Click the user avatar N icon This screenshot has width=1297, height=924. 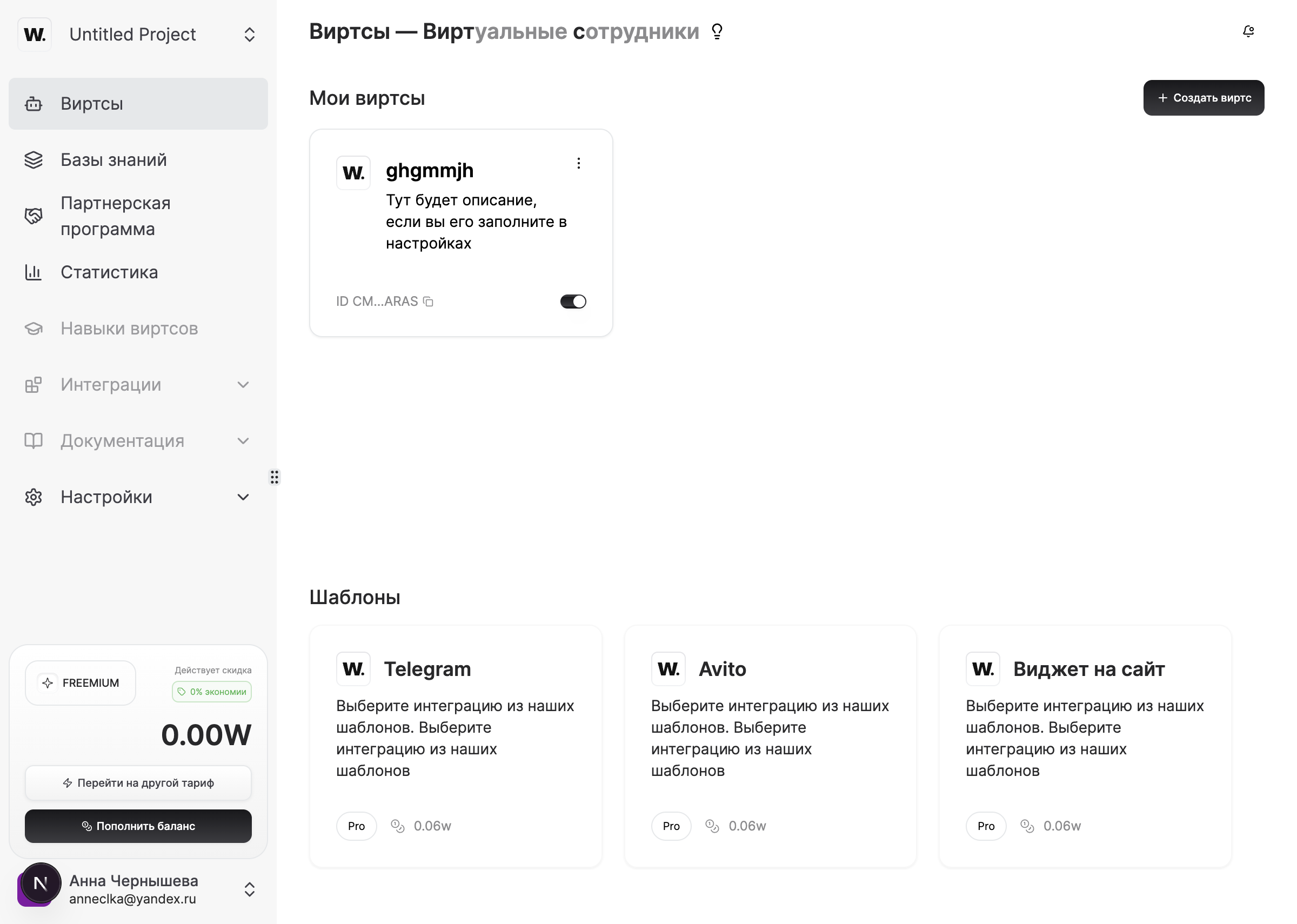click(41, 883)
